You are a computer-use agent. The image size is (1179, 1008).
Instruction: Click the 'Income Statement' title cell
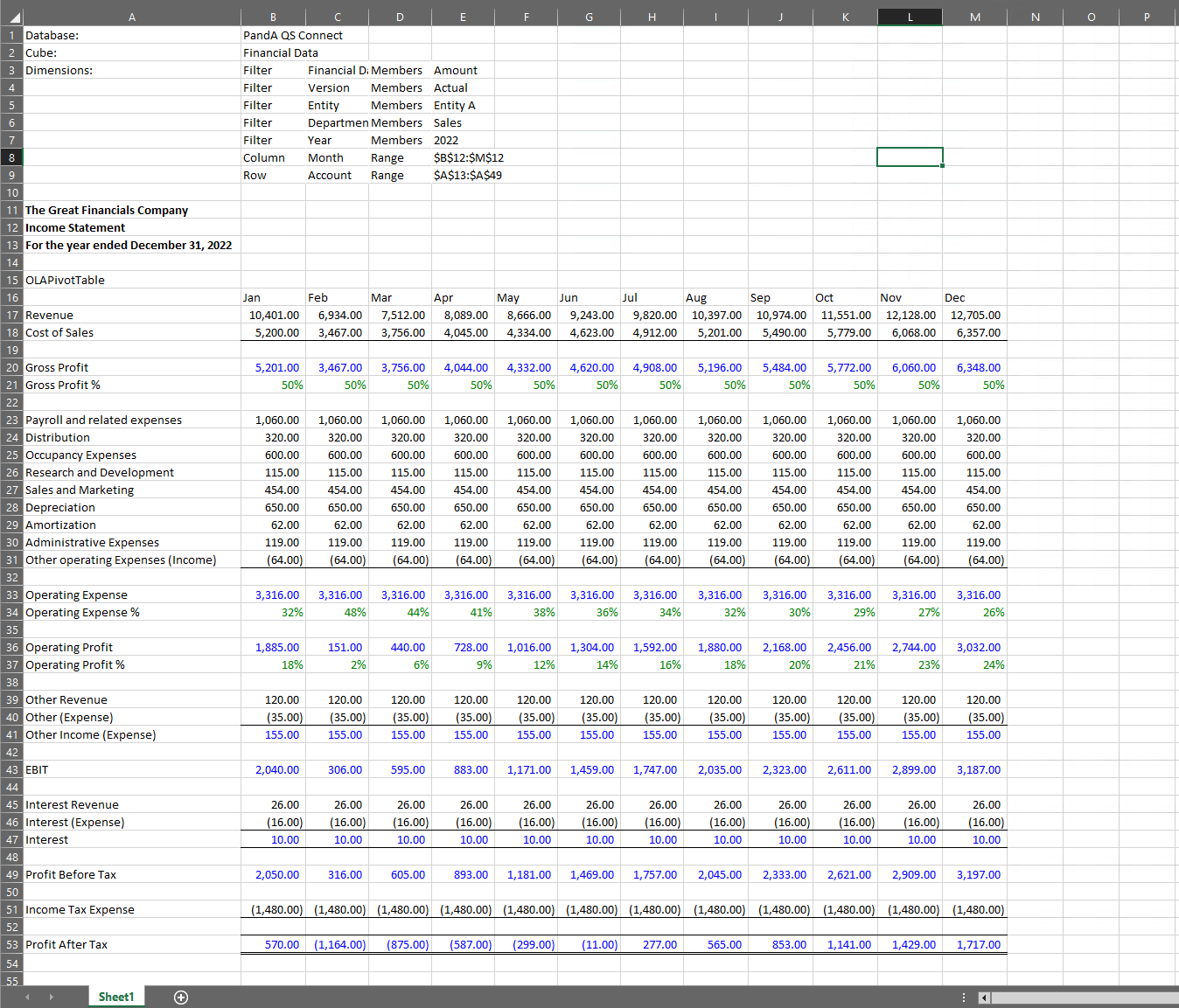pos(75,227)
